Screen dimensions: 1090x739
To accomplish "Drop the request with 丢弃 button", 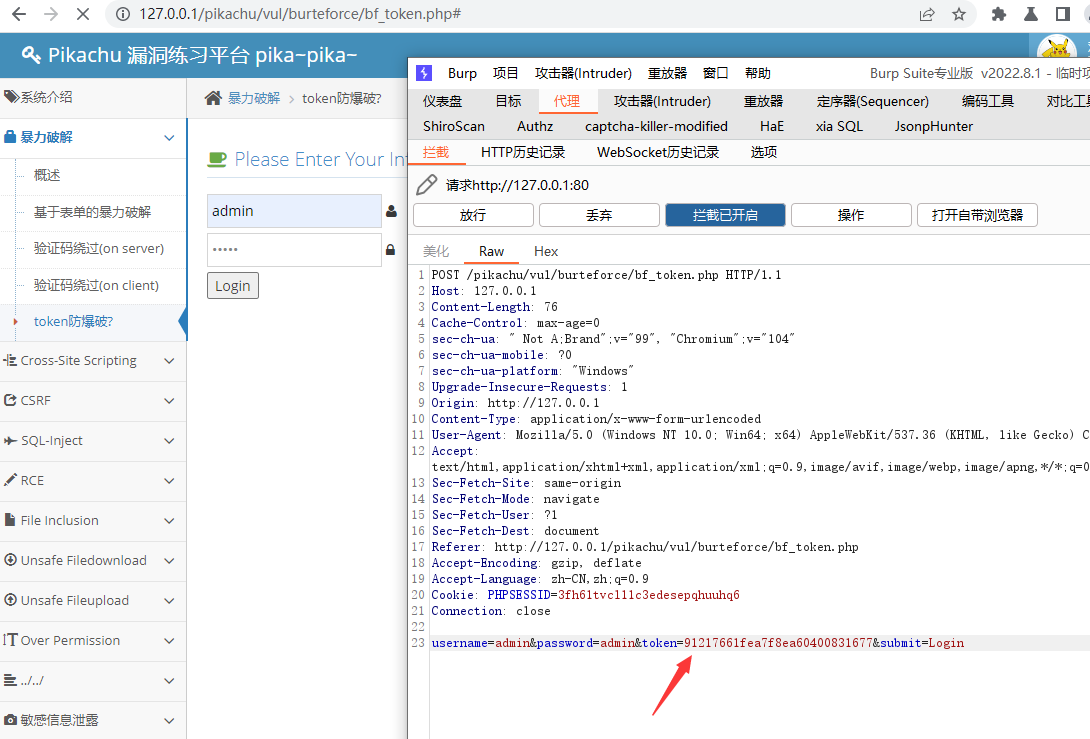I will (x=599, y=216).
